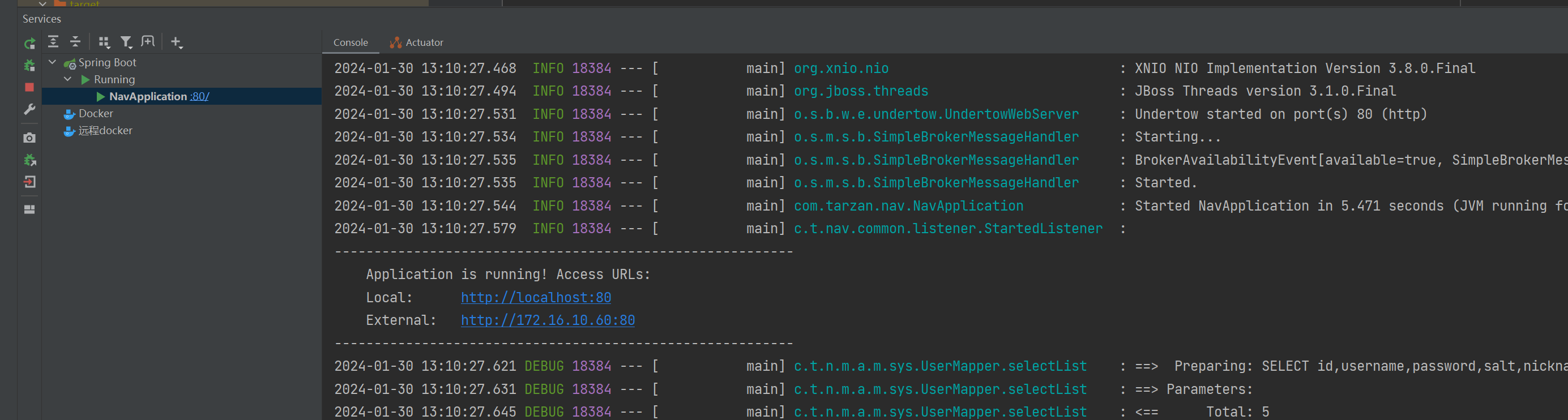Click the Debug service bug icon
The image size is (1568, 420).
[x=29, y=65]
